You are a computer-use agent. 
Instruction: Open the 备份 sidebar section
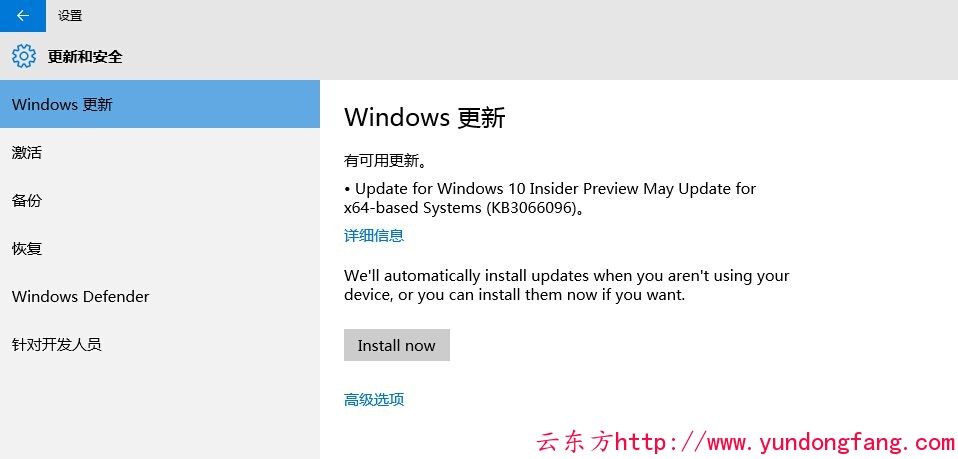click(x=159, y=200)
